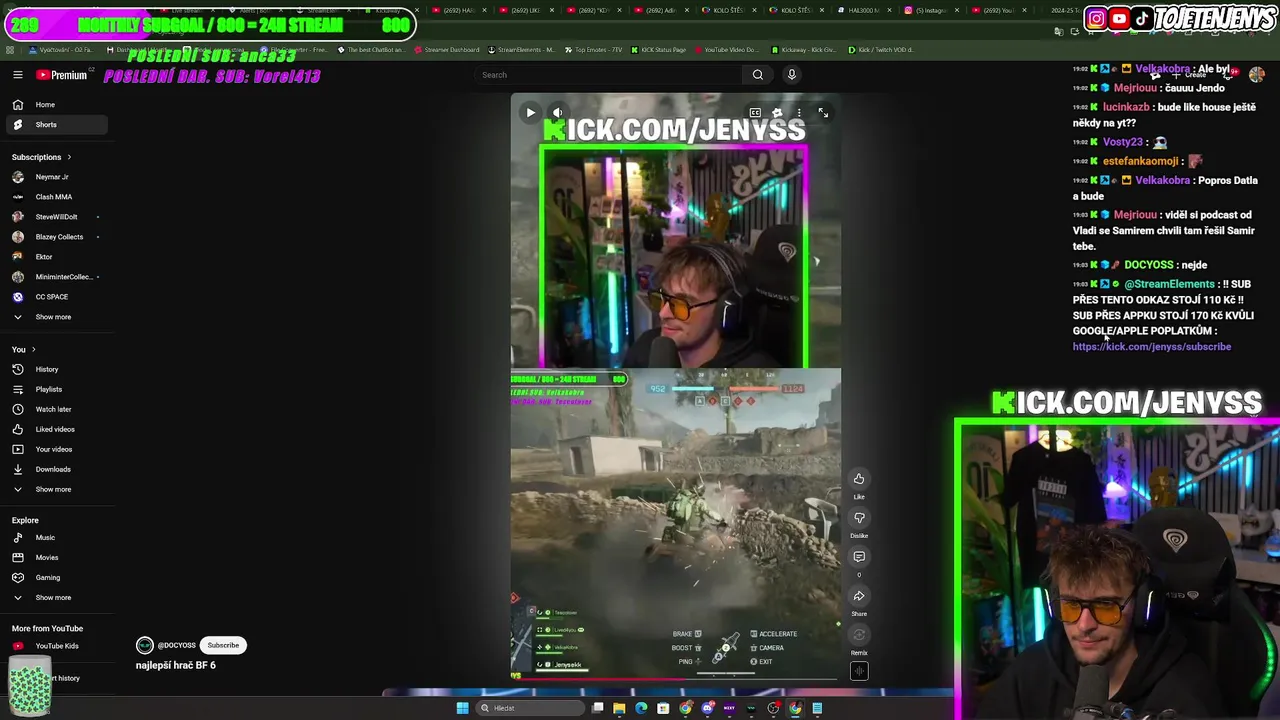
Task: Enter fullscreen on the Short
Action: (x=823, y=113)
